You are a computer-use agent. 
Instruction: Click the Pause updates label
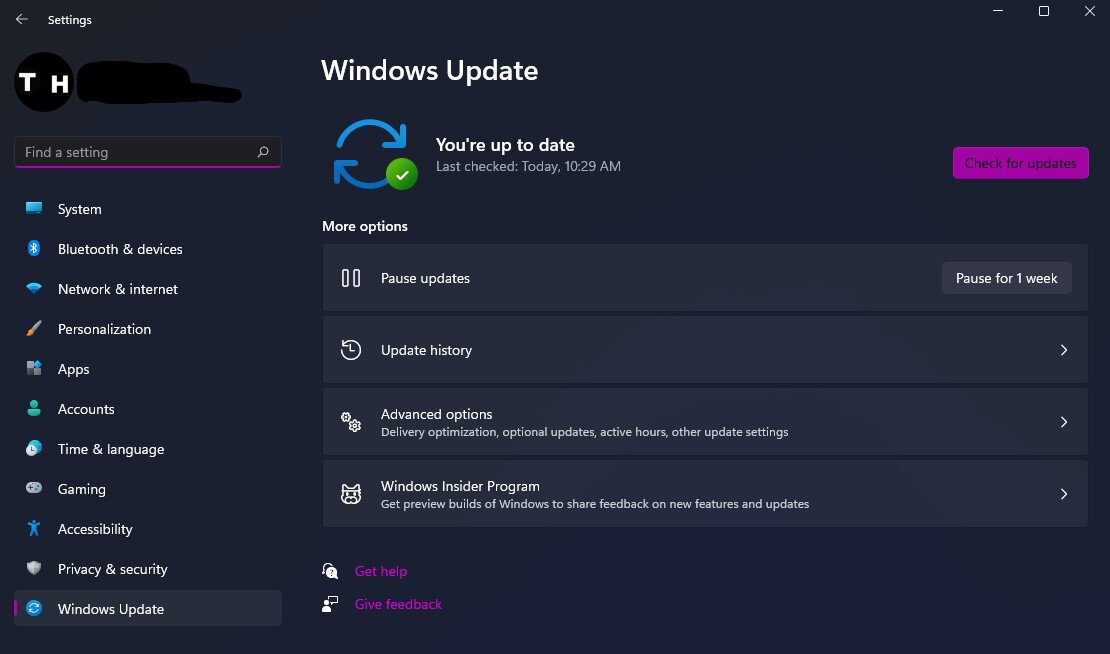tap(425, 278)
